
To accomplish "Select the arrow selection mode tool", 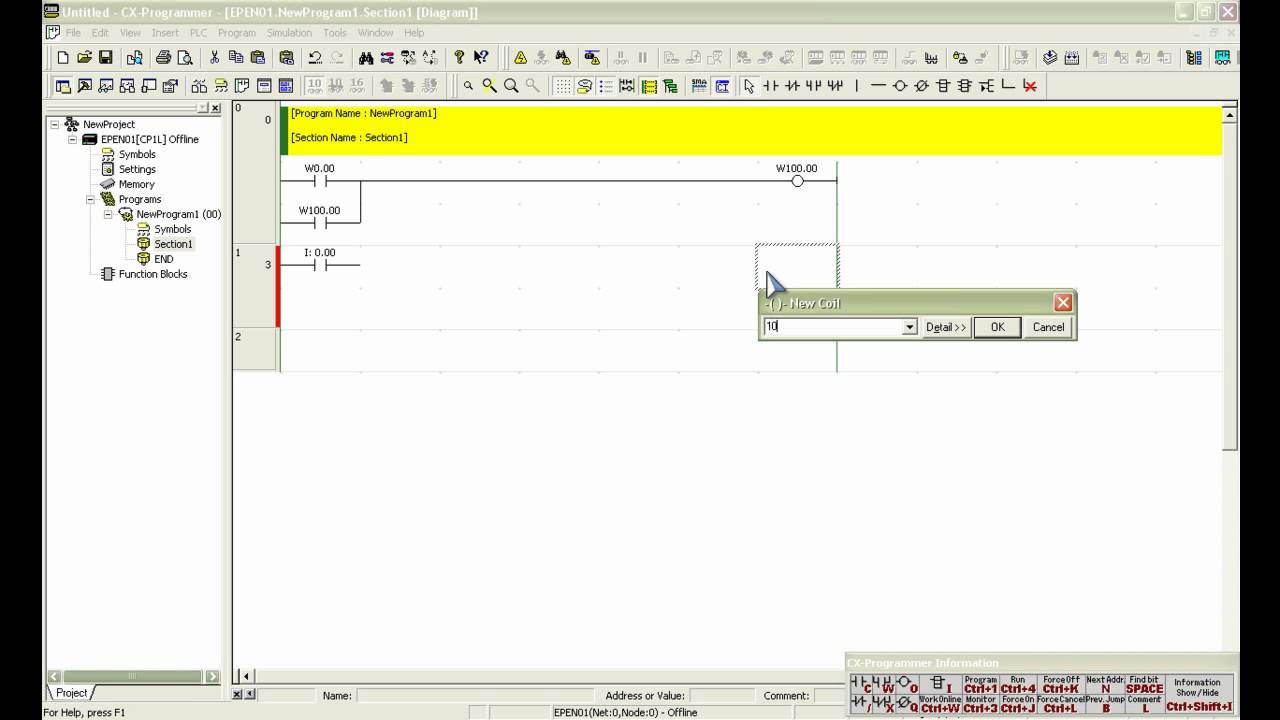I will (749, 86).
